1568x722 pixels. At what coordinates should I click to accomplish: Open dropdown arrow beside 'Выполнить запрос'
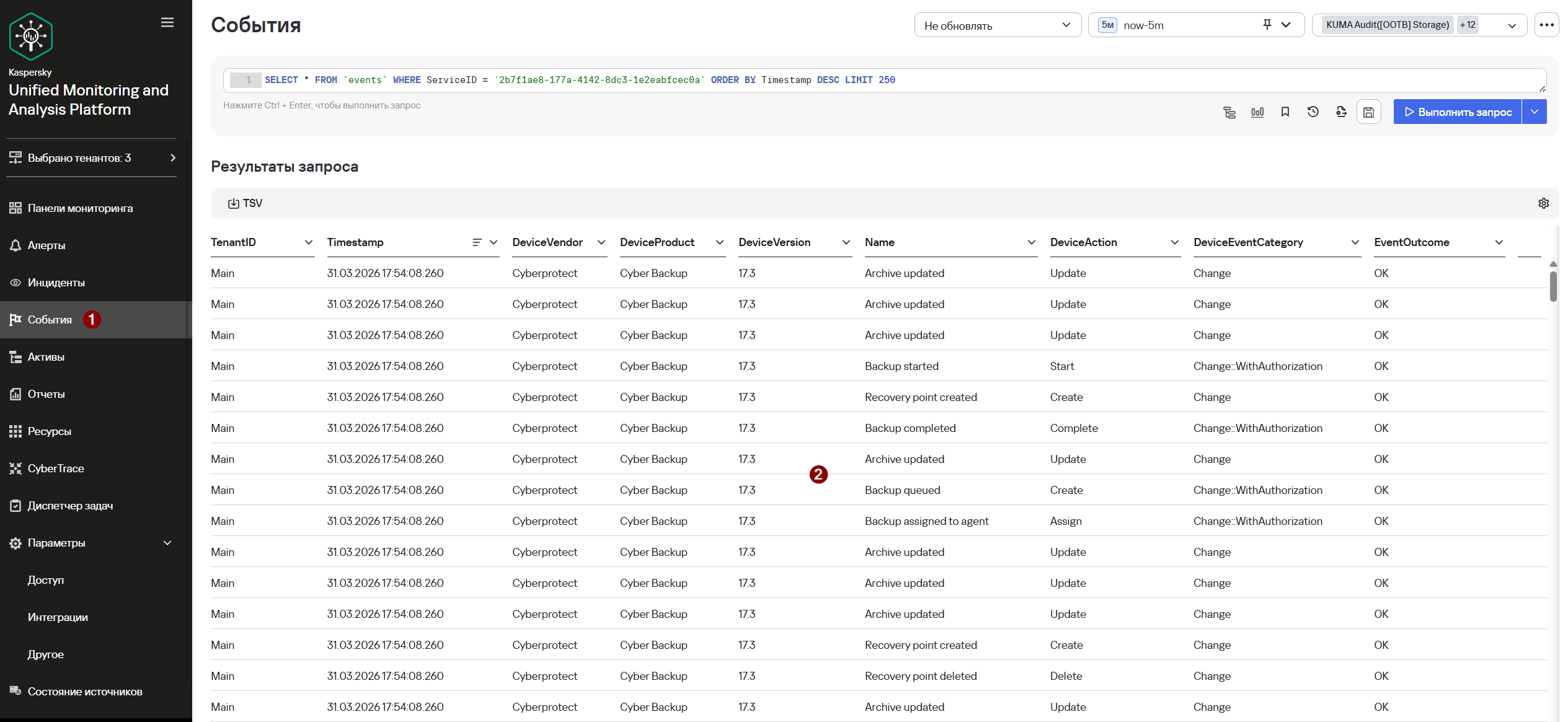pos(1535,112)
